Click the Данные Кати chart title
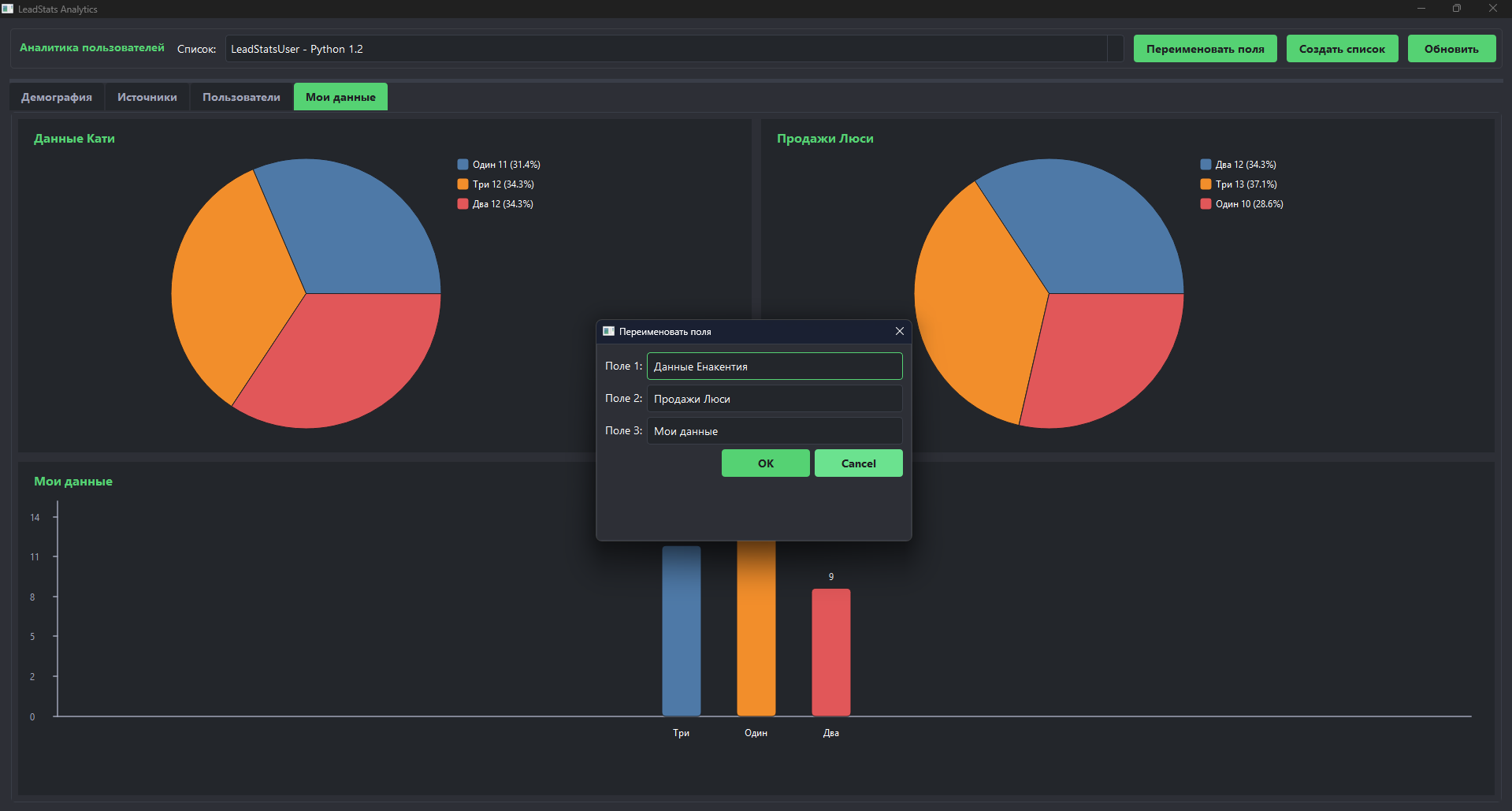The width and height of the screenshot is (1512, 811). click(74, 139)
